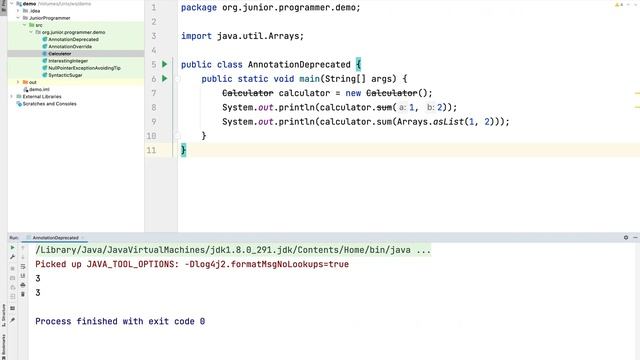Click first output line '3'
Viewport: 640px width, 360px height.
(x=38, y=278)
